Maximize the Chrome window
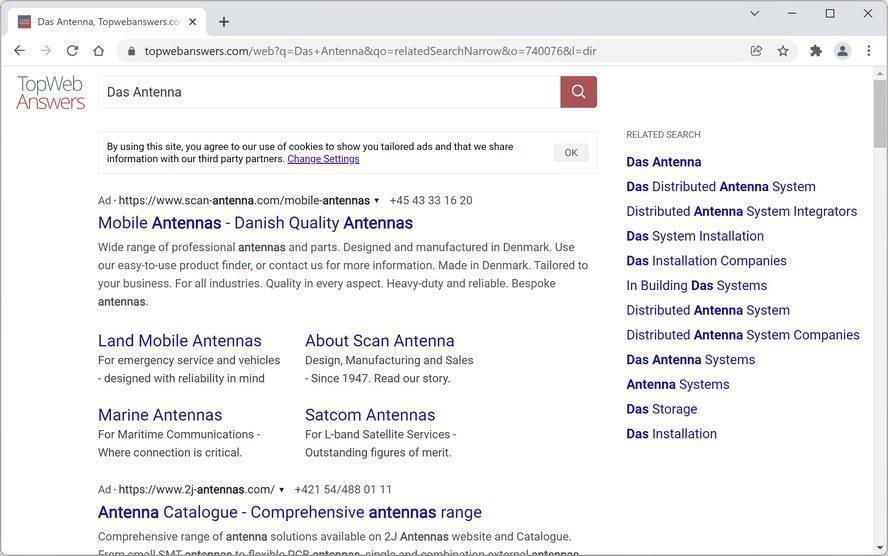888x556 pixels. (830, 13)
